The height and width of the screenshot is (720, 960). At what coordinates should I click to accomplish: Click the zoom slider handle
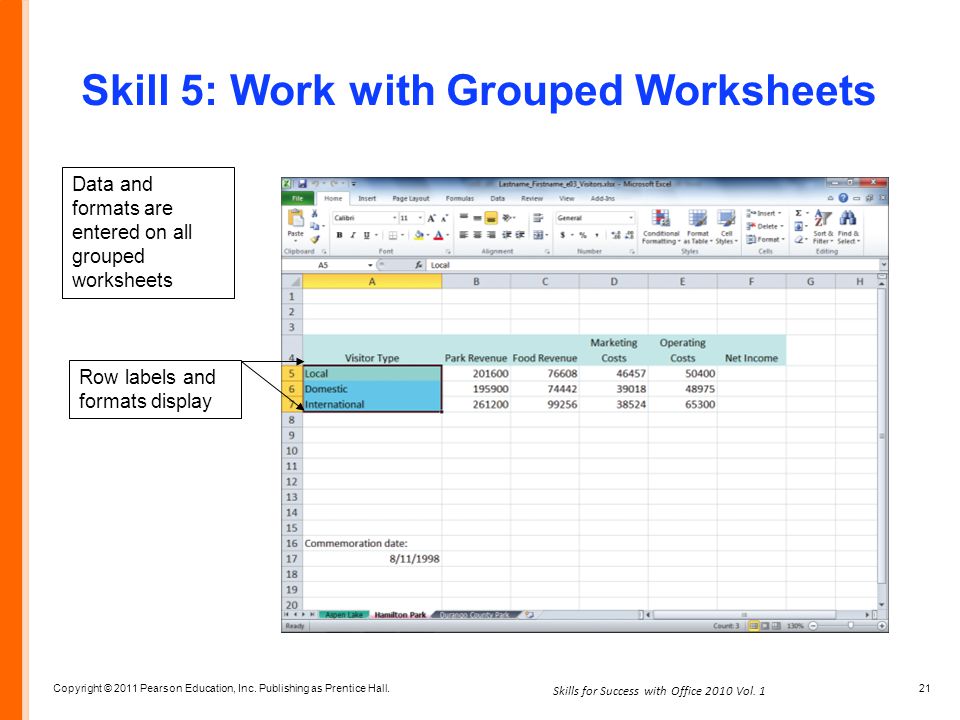tap(850, 626)
